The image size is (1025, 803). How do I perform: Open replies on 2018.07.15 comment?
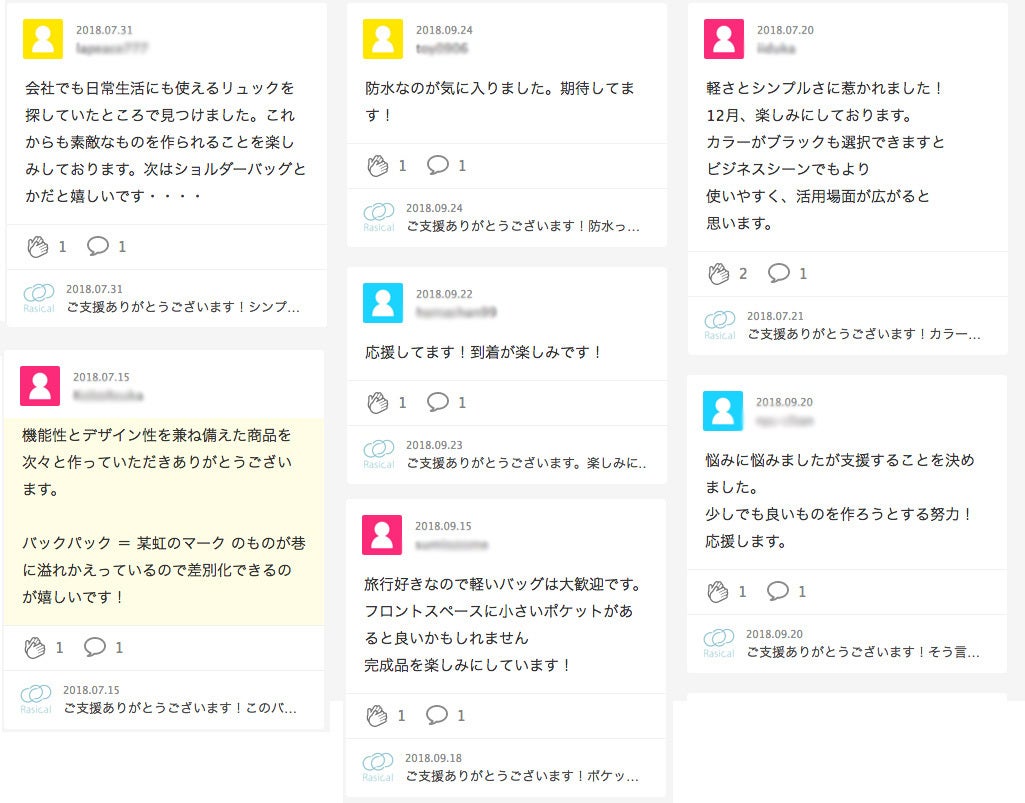pos(95,647)
